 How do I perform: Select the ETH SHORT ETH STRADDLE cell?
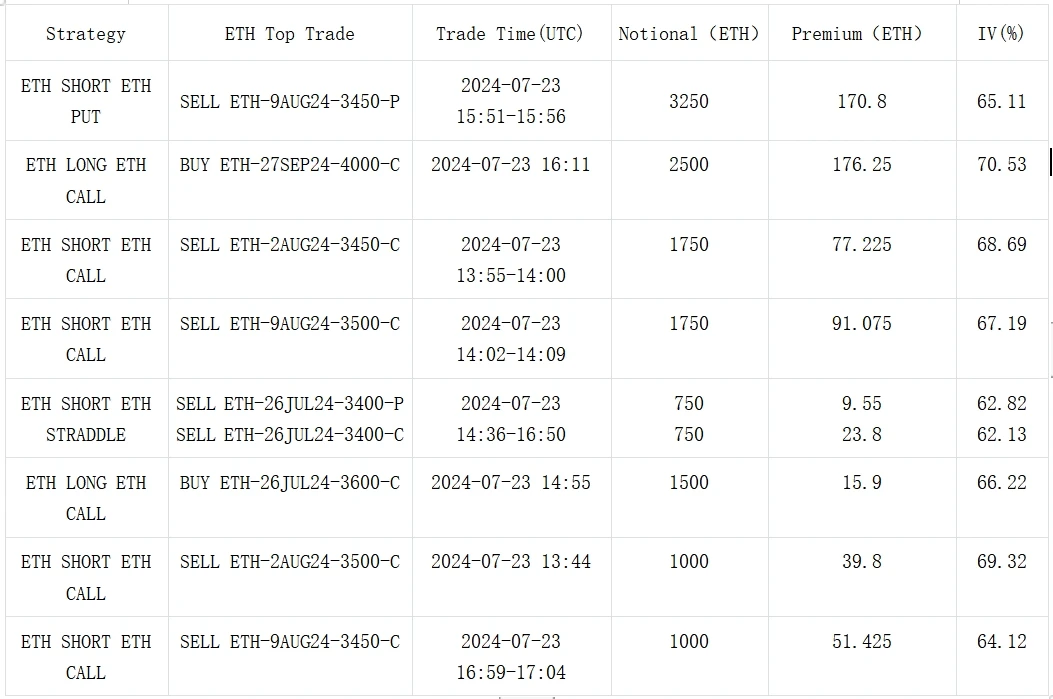pos(86,419)
